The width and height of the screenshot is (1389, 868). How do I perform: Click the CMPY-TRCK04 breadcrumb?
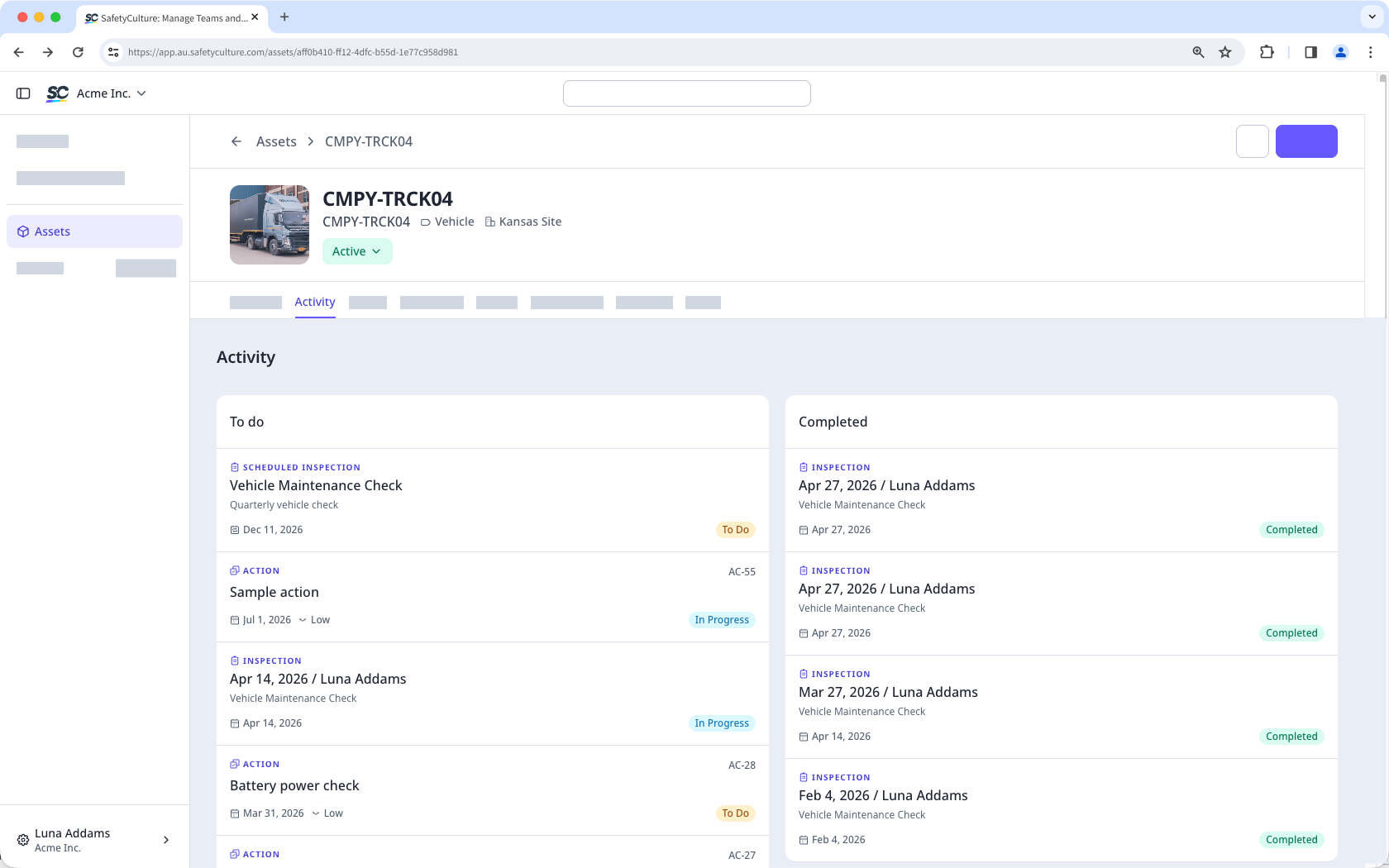[x=369, y=141]
